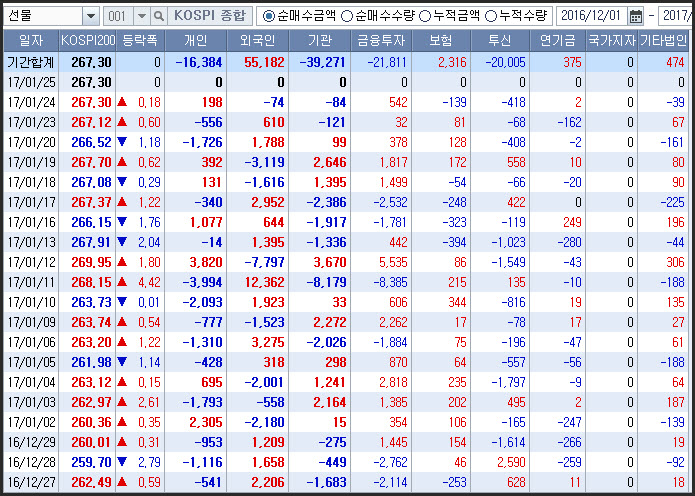This screenshot has height=496, width=695.
Task: Click individual value -1,726 on 17/01/20
Action: [x=203, y=142]
